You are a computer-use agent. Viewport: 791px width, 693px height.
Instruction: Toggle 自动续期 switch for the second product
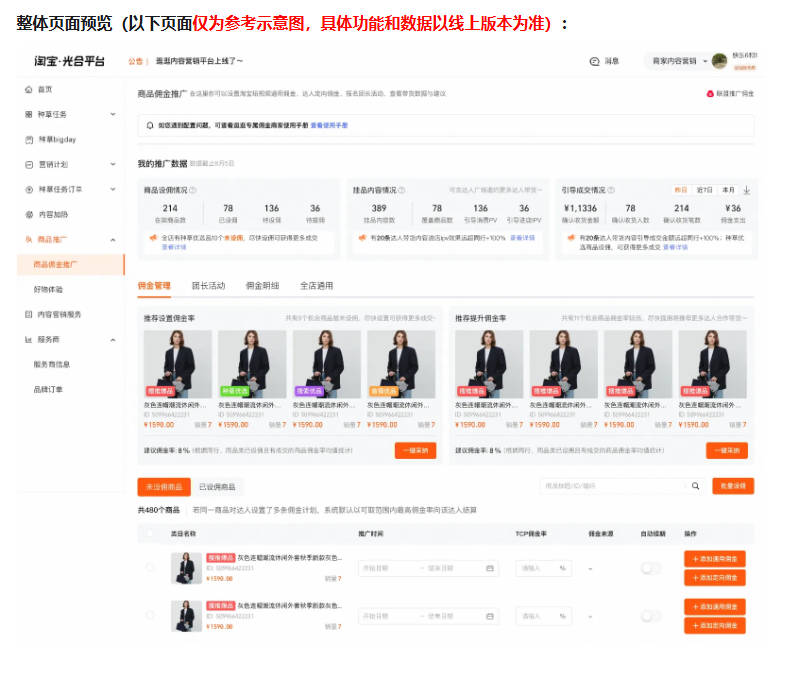(651, 616)
